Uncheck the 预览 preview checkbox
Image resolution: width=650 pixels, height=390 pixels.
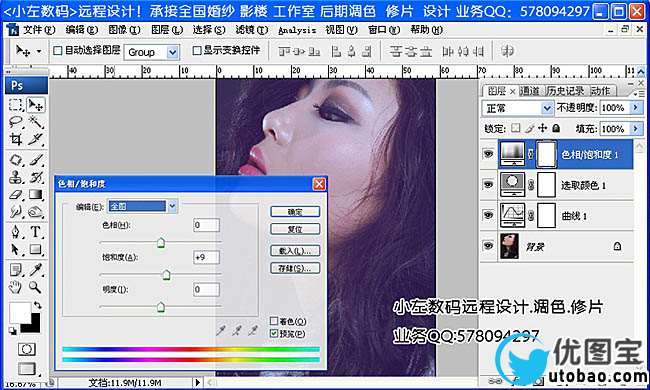274,333
